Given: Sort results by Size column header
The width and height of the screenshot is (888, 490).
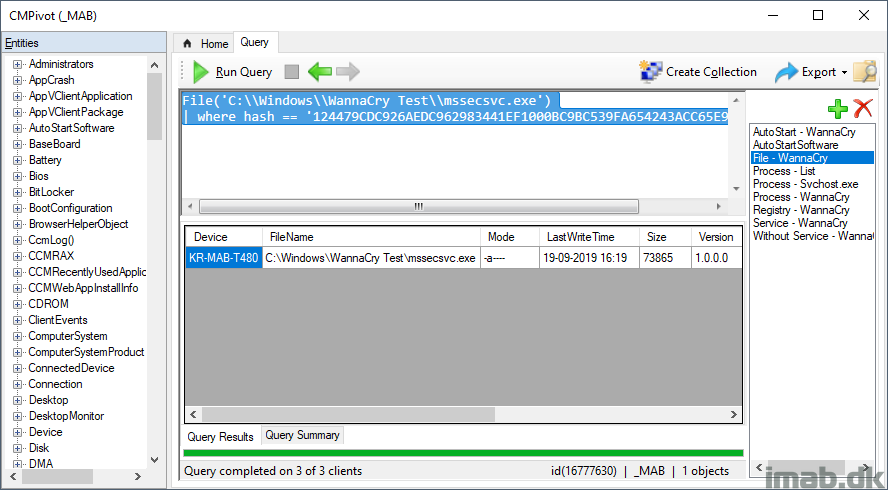Looking at the screenshot, I should point(665,237).
